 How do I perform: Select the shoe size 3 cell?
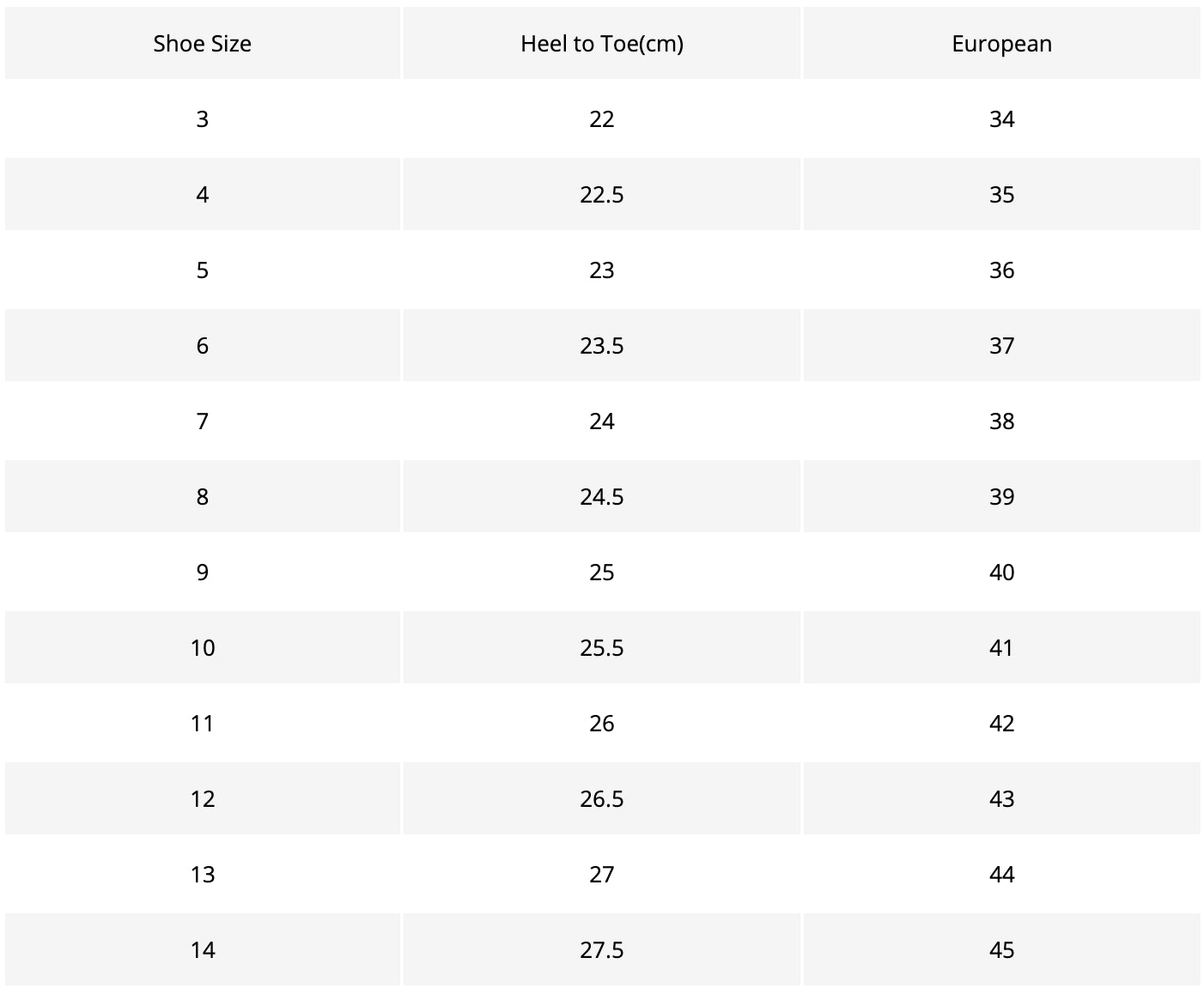(x=203, y=119)
